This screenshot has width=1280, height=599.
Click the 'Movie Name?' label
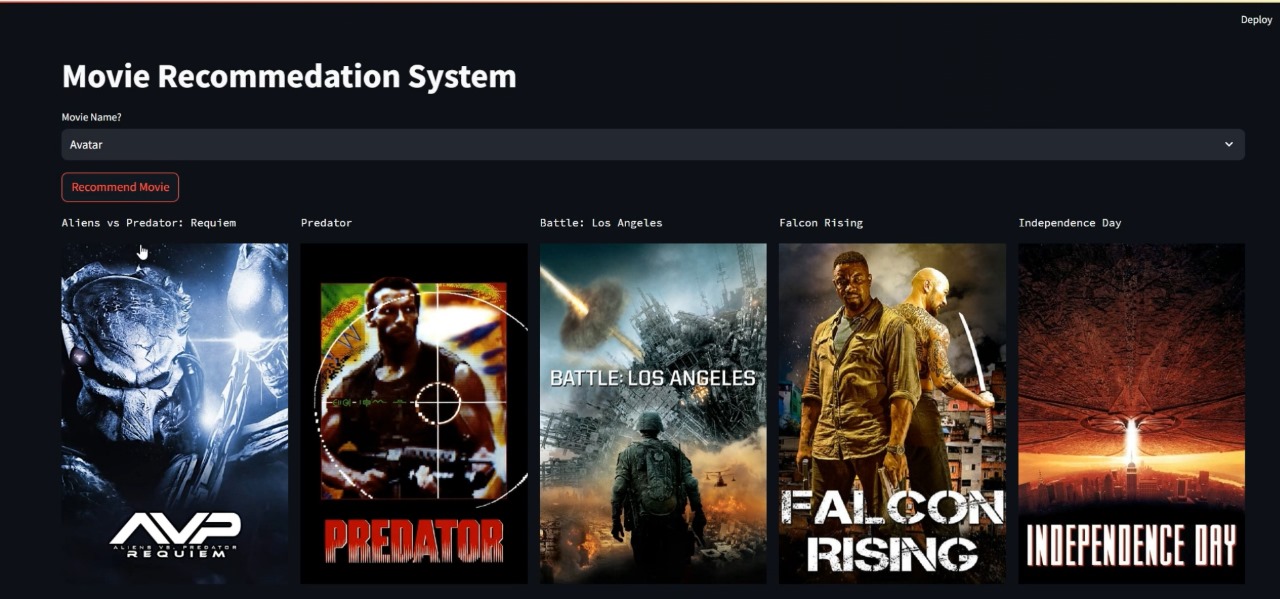(x=92, y=117)
